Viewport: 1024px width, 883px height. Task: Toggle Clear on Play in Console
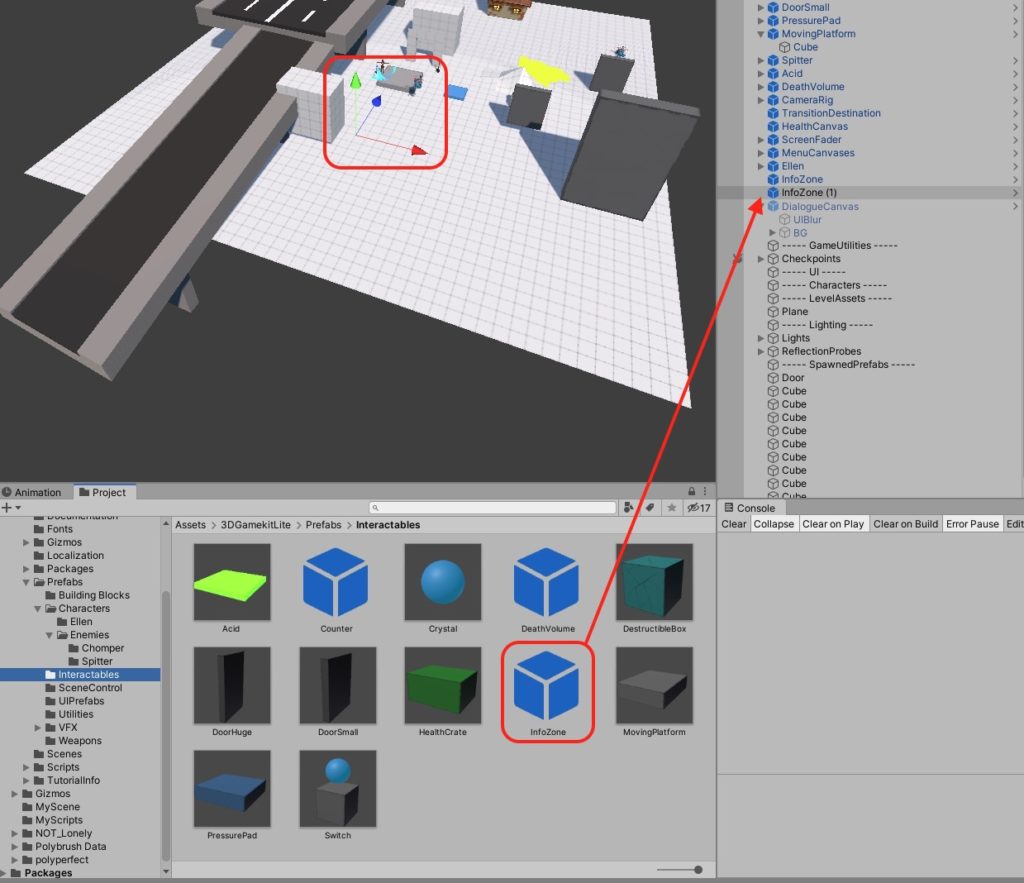833,524
